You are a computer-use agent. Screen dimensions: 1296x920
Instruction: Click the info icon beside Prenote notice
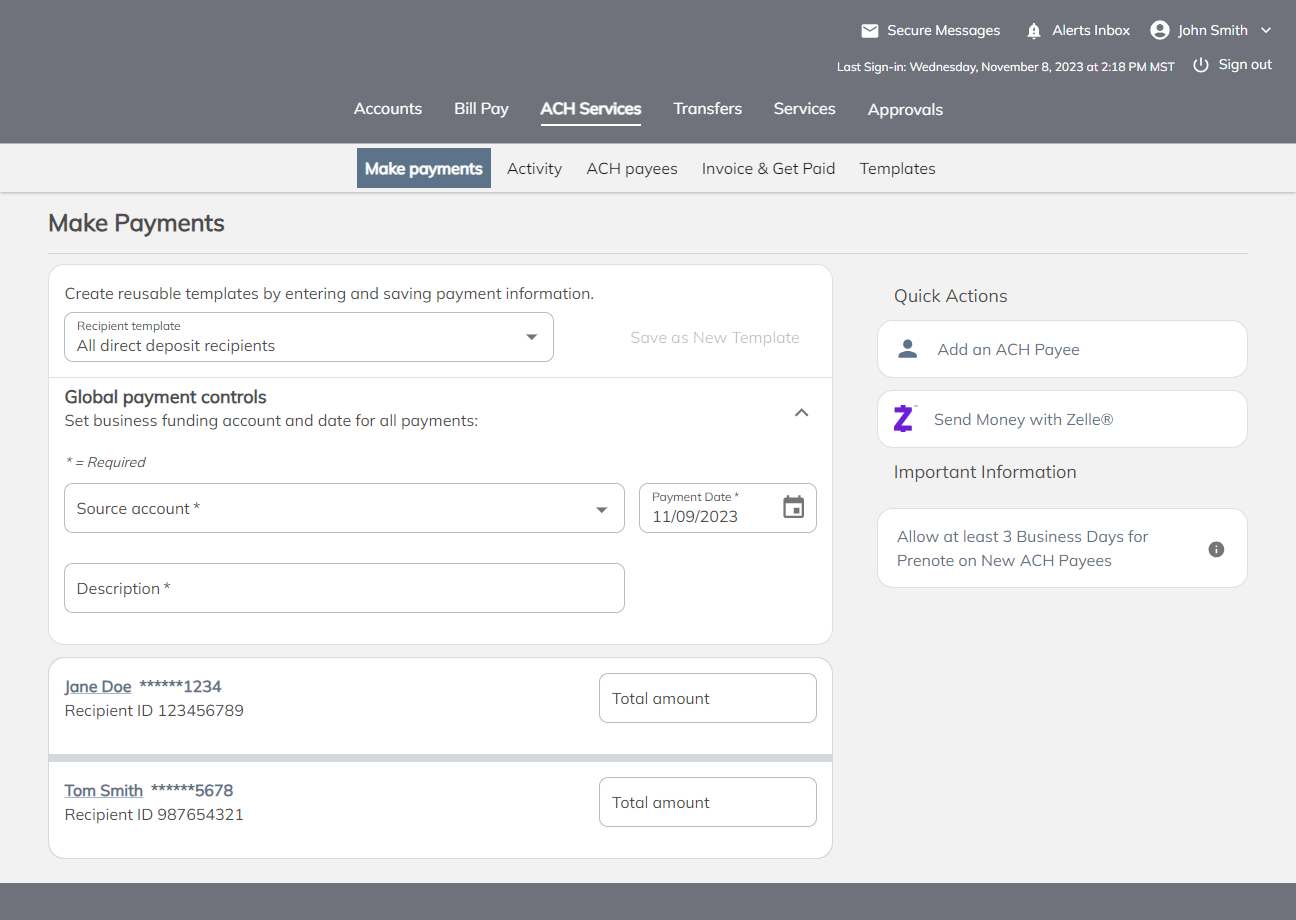(x=1216, y=549)
